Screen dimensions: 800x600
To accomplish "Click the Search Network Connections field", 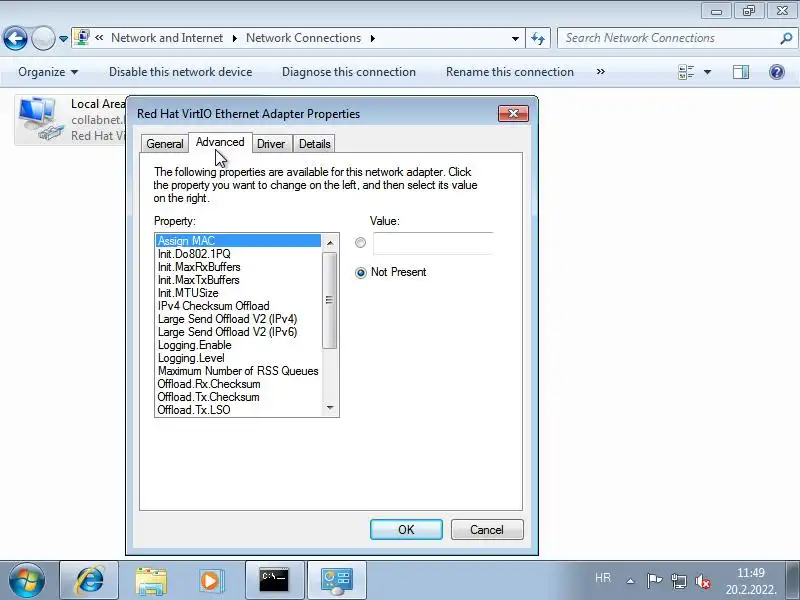I will (668, 38).
